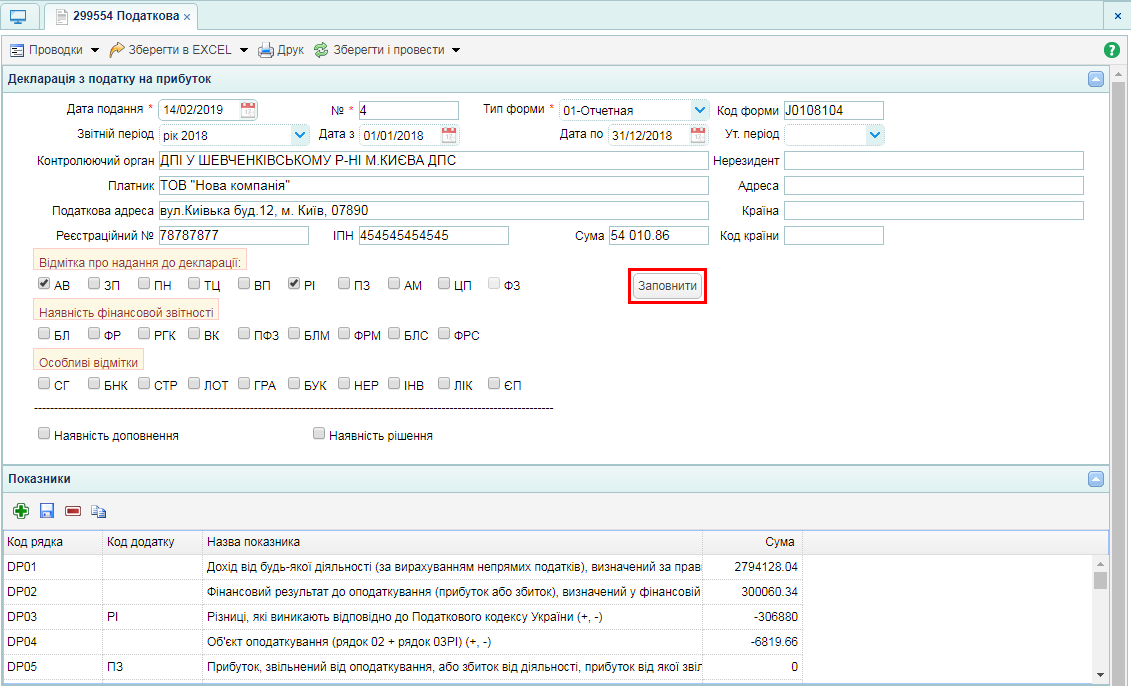This screenshot has width=1131, height=686.
Task: Open Зберегти і провести dropdown arrow
Action: 456,50
